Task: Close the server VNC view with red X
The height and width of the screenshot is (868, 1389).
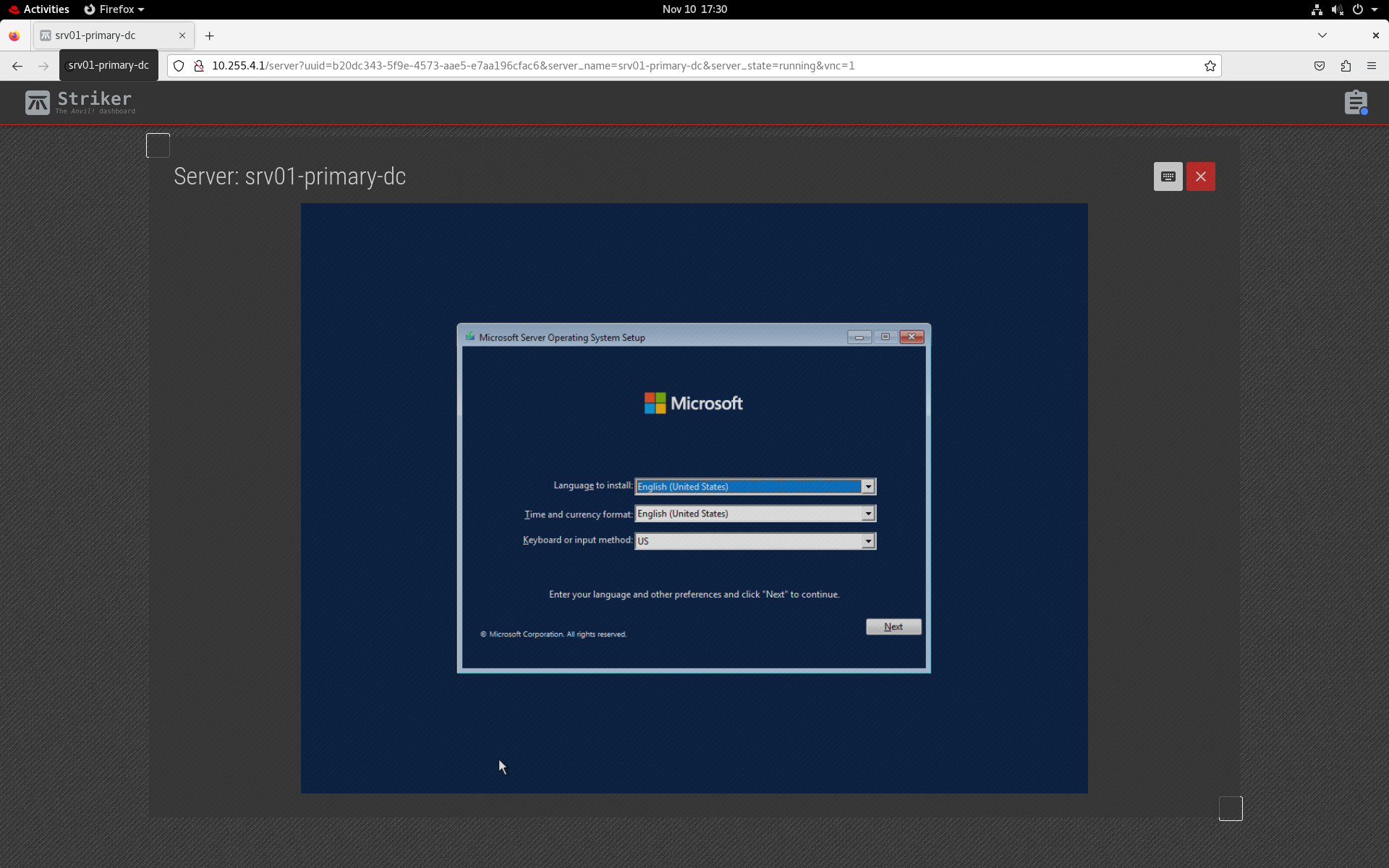Action: (x=1200, y=176)
